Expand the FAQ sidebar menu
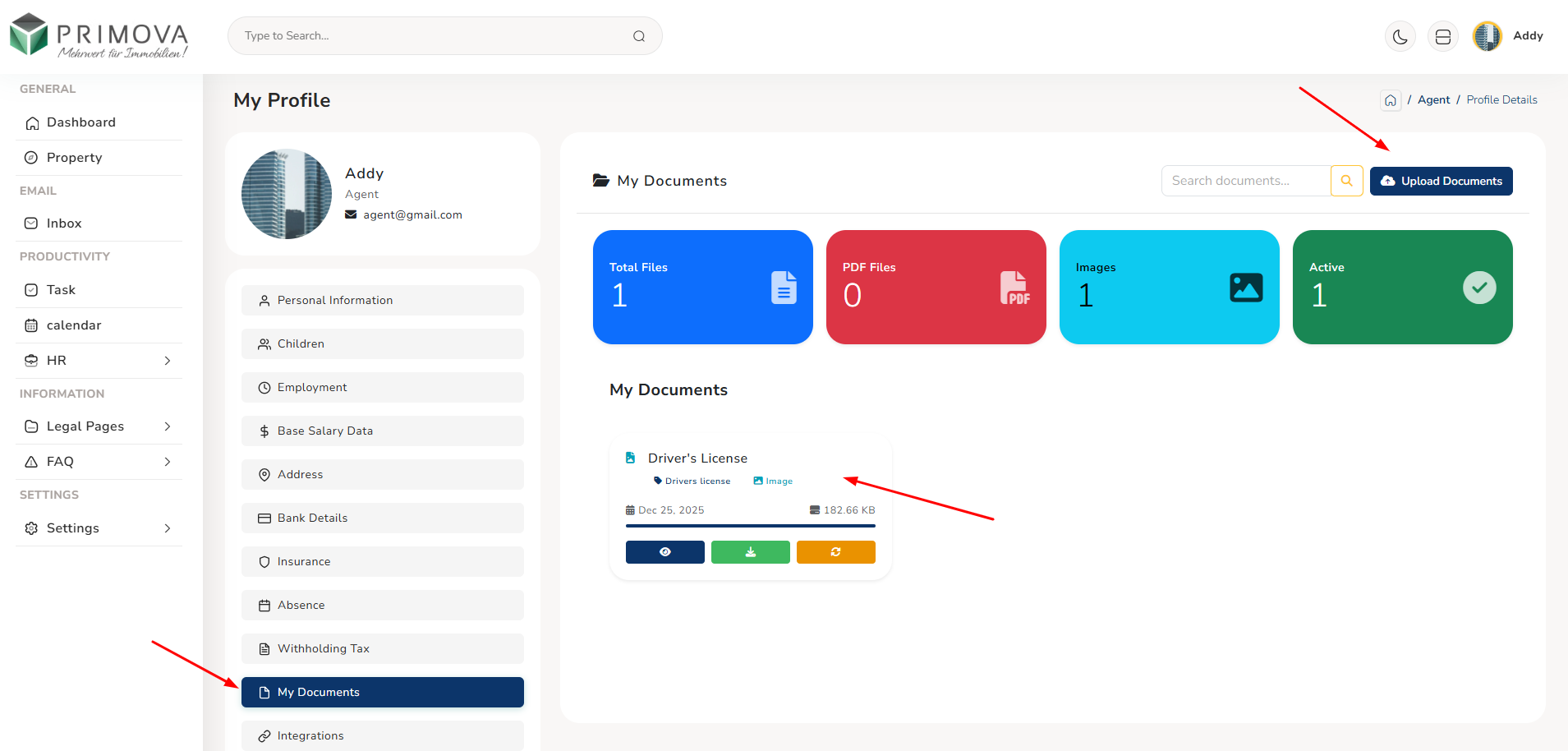This screenshot has width=1568, height=751. pos(99,462)
